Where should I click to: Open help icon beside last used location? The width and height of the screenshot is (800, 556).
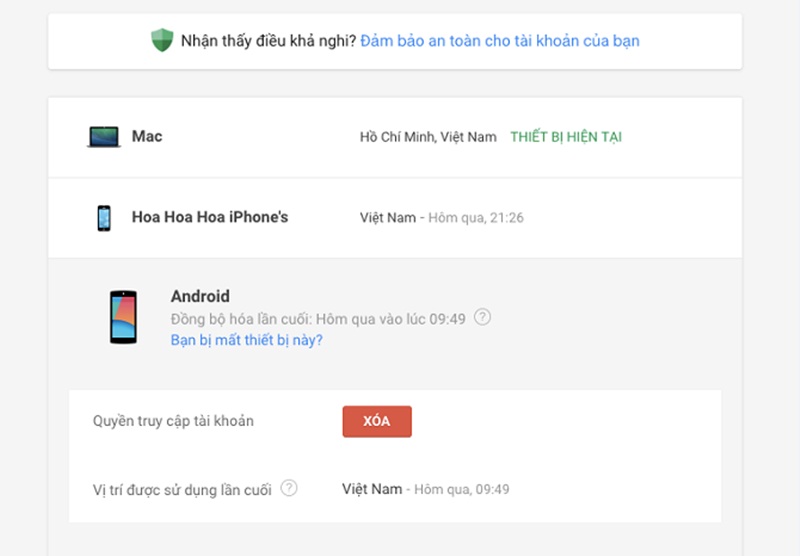click(x=289, y=488)
